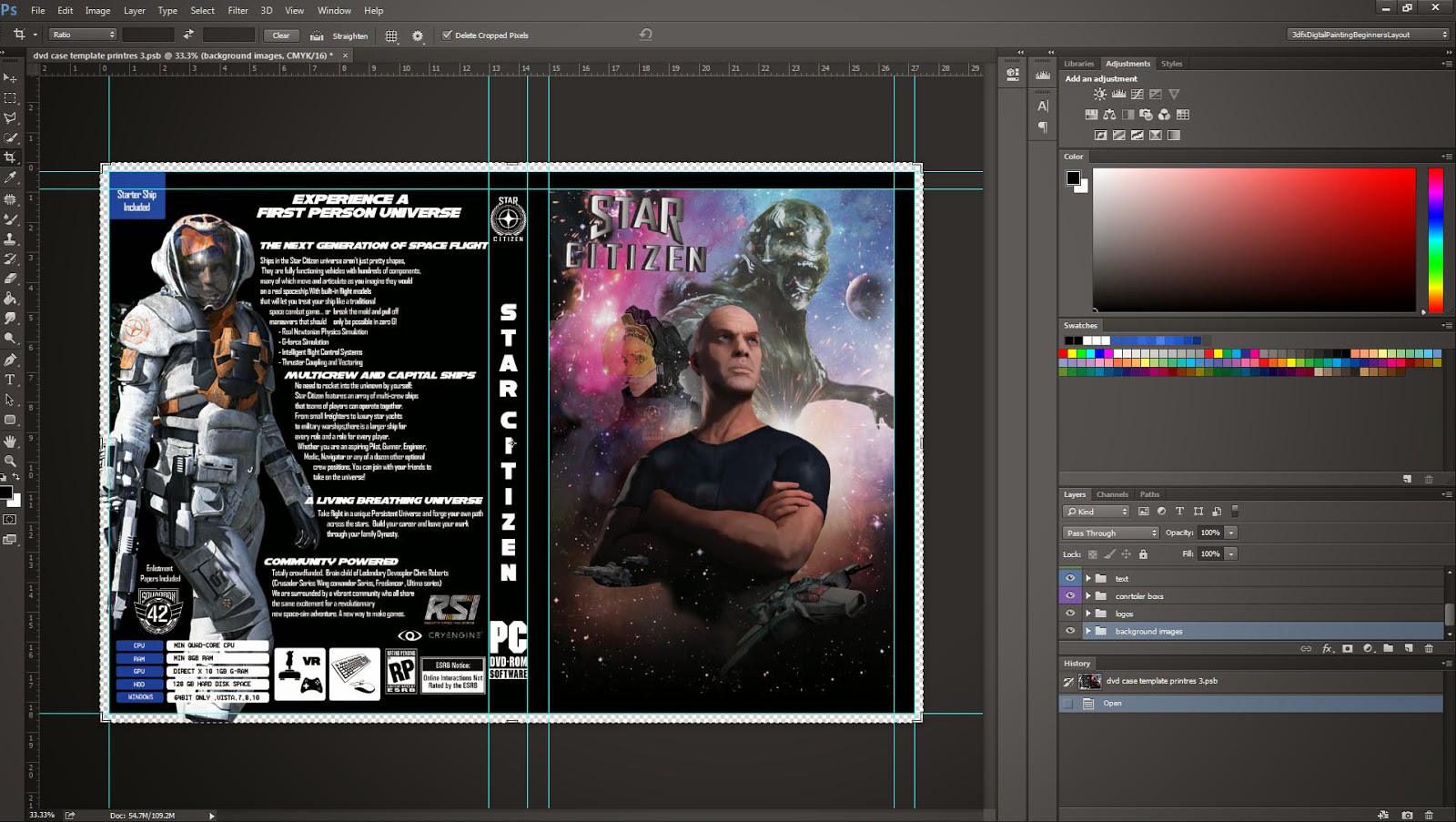1456x822 pixels.
Task: Expand the conrtoler boxs layer group
Action: [1087, 596]
